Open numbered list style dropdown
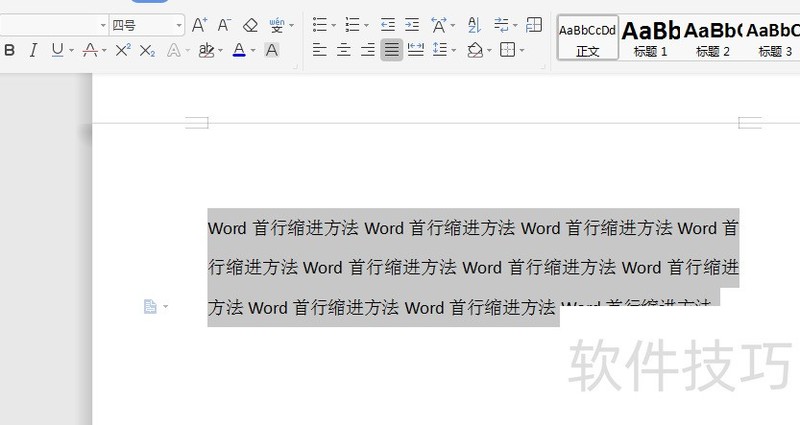The image size is (800, 425). [x=366, y=25]
